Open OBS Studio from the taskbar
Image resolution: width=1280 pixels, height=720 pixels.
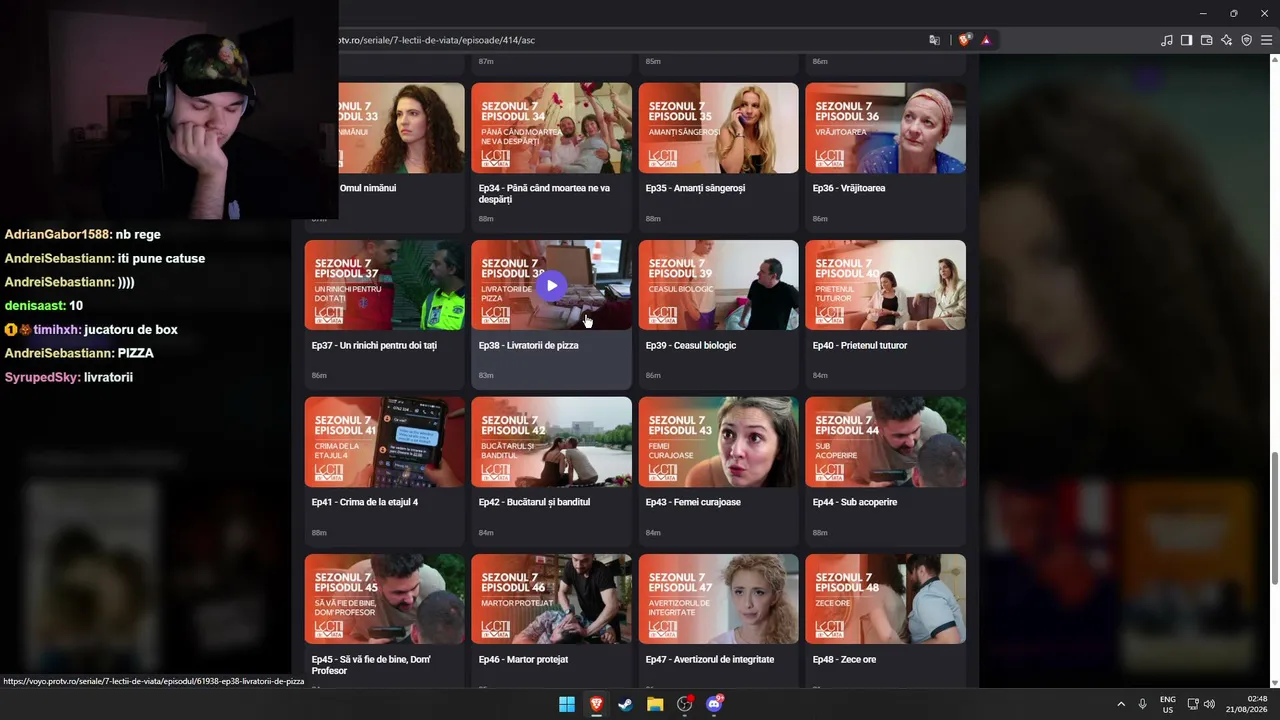coord(685,704)
